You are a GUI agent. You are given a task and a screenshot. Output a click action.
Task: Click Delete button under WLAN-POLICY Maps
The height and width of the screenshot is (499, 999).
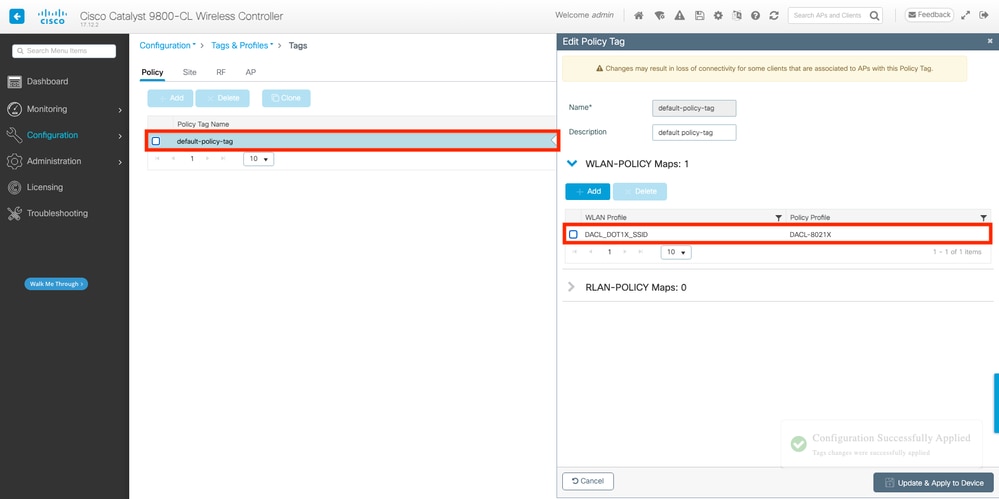coord(640,192)
